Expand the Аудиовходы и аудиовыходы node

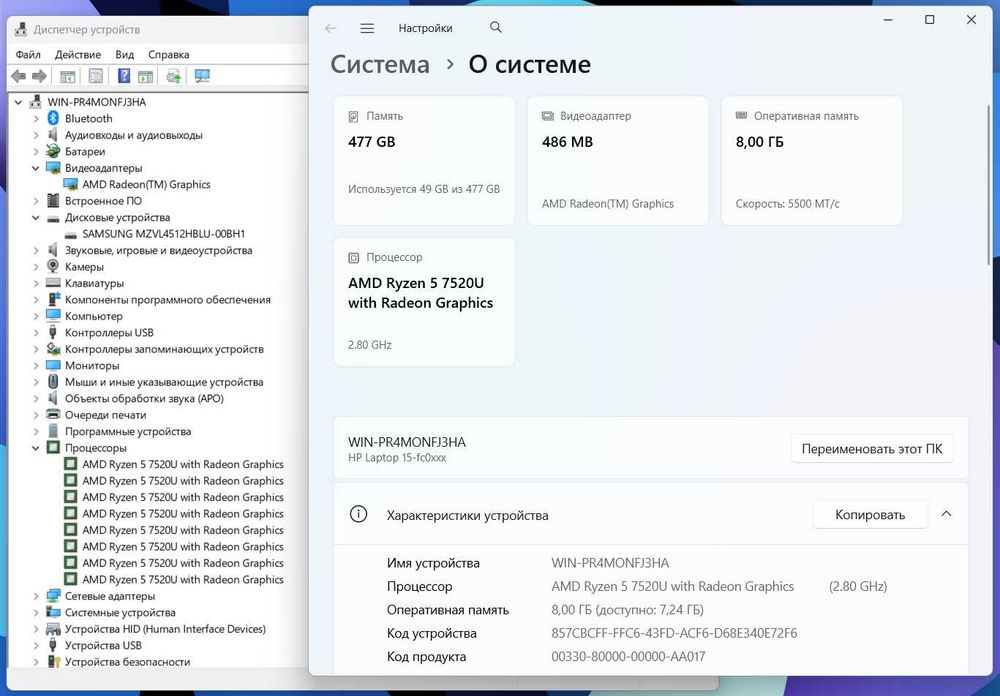[x=36, y=135]
